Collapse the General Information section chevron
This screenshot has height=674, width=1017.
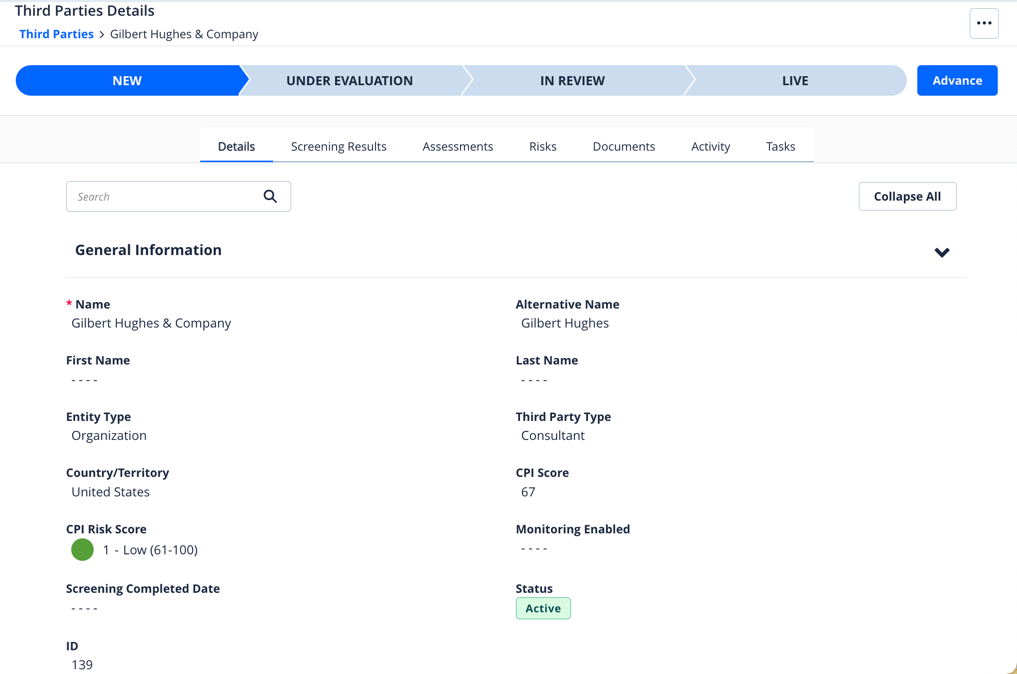click(941, 252)
